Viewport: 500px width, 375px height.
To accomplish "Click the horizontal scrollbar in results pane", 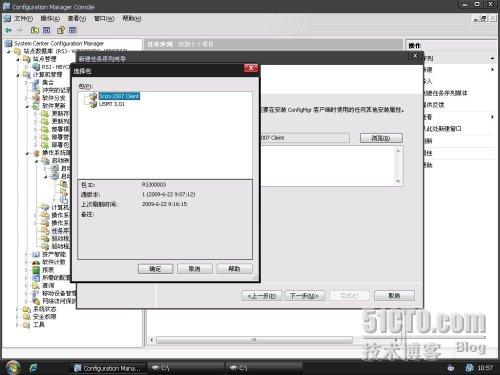I will pos(254,340).
